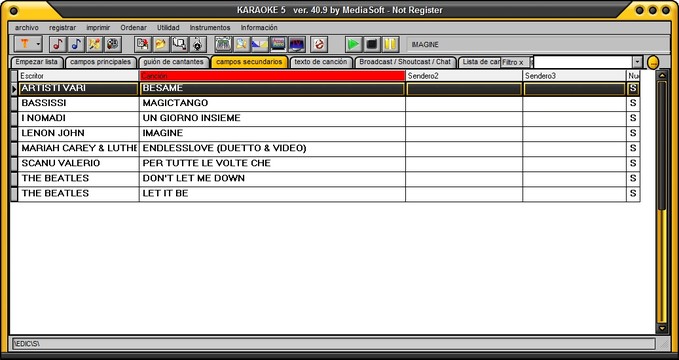
Task: Click the open folder icon
Action: [161, 44]
